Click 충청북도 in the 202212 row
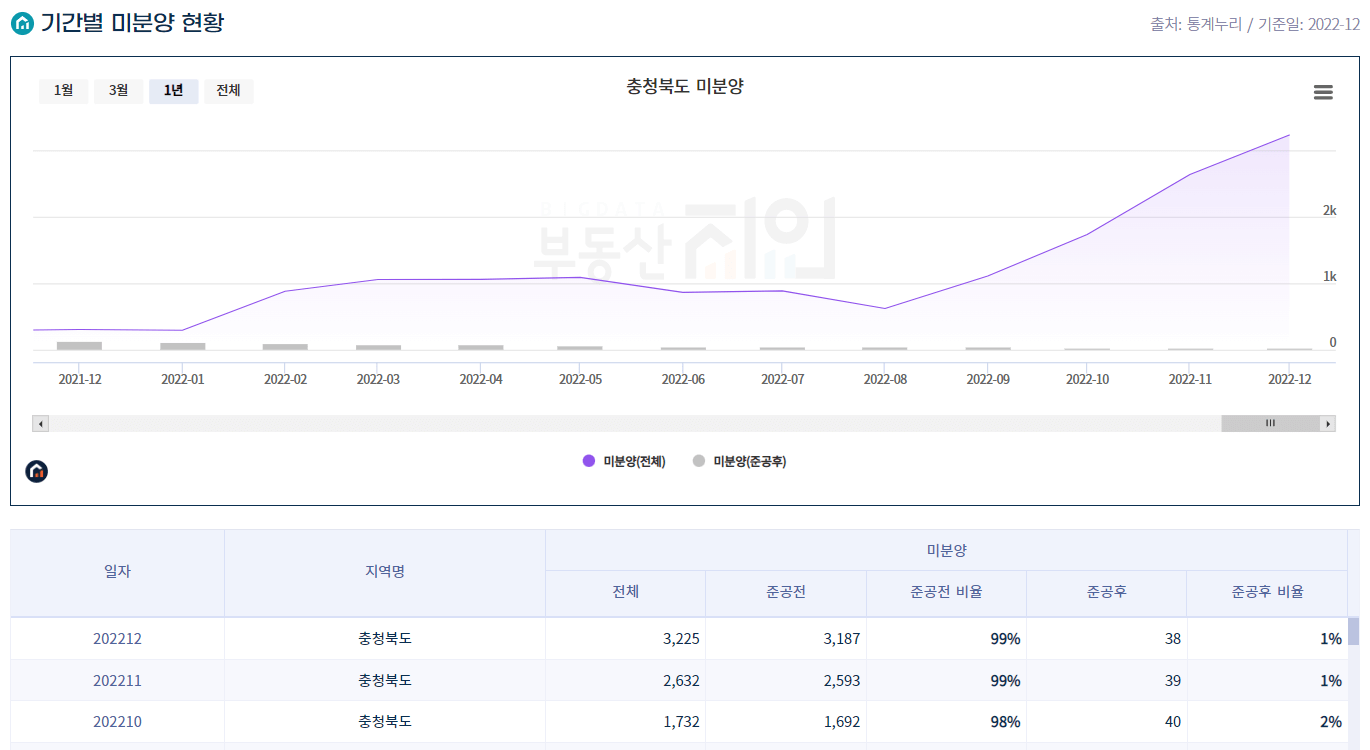This screenshot has width=1370, height=750. pos(385,639)
